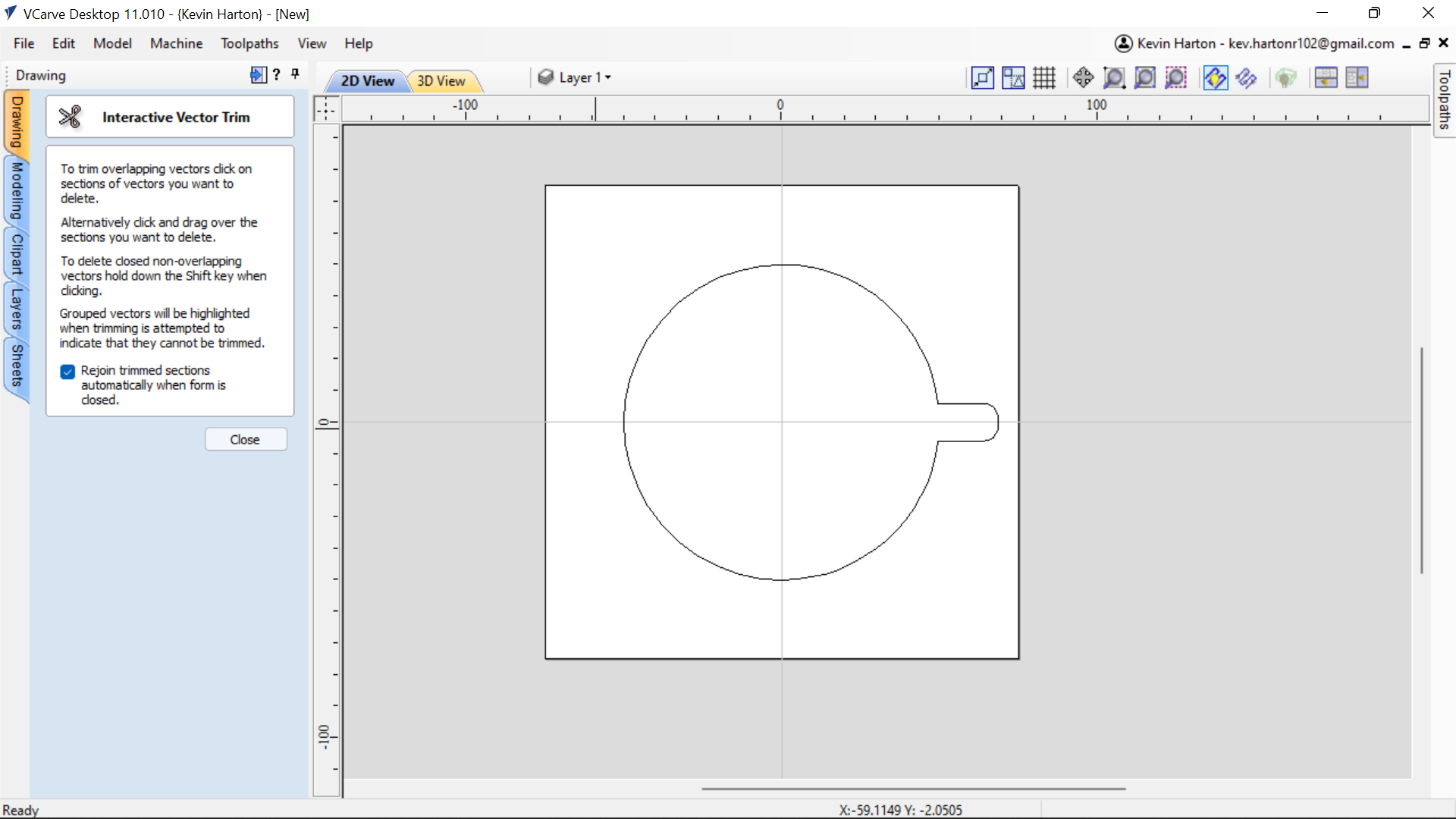Open the Edit menu
The image size is (1456, 819).
point(62,43)
